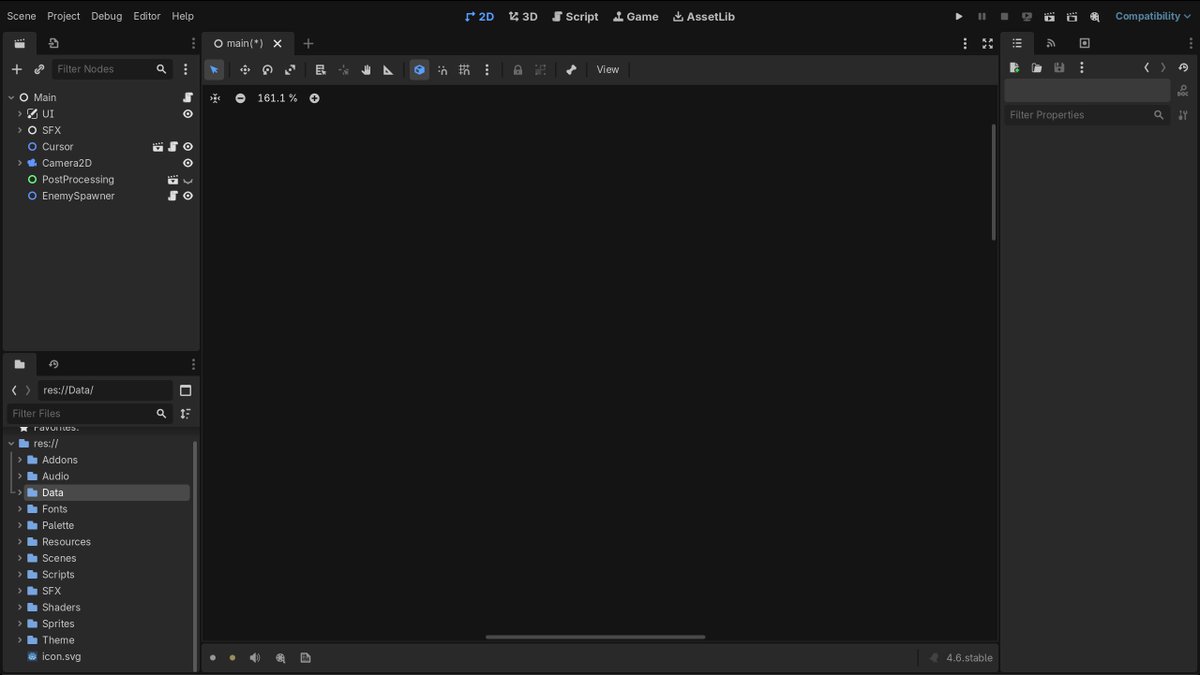The image size is (1200, 675).
Task: Click the Filter Nodes search field
Action: (112, 69)
